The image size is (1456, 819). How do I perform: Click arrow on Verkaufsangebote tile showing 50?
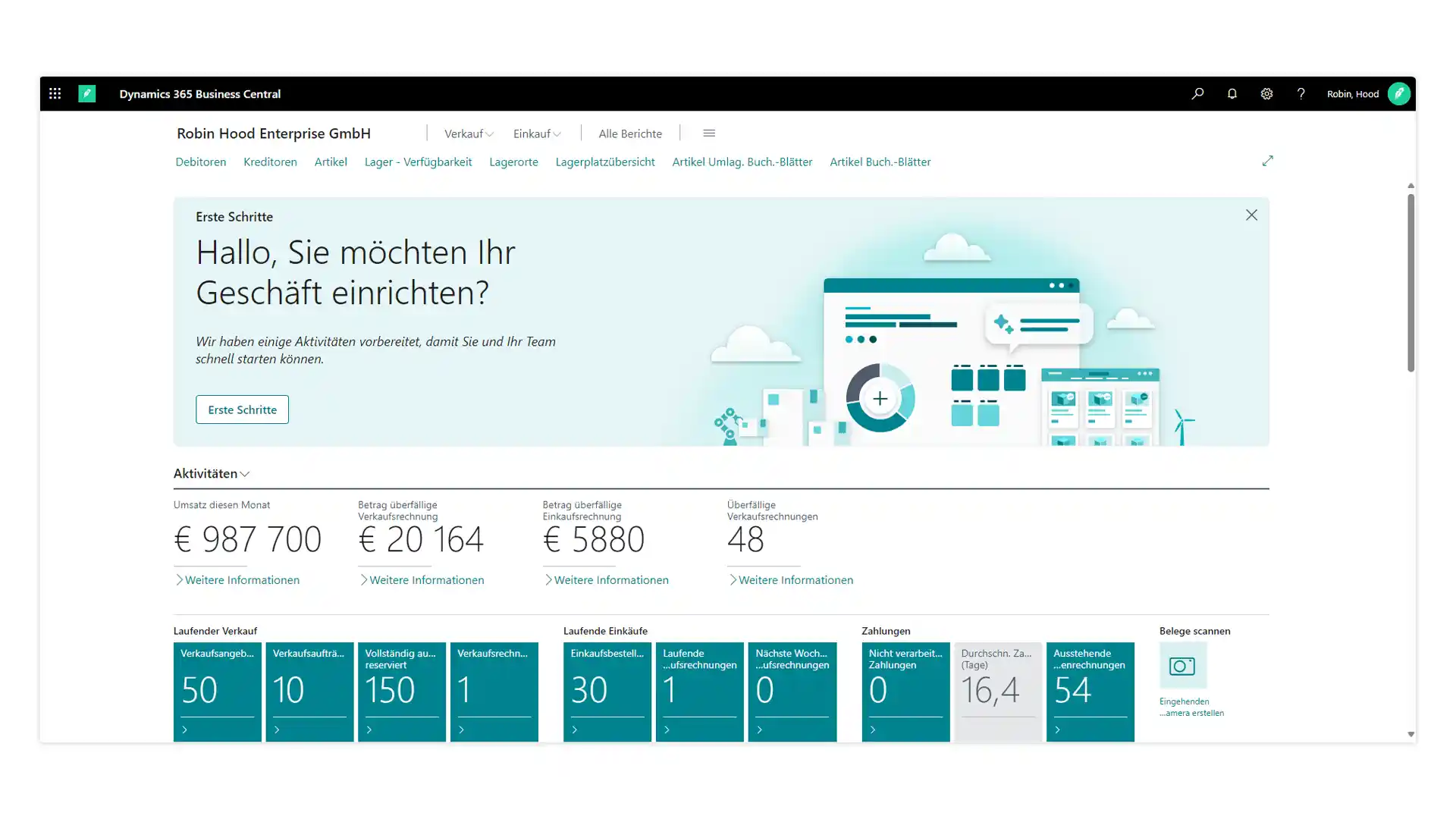coord(184,730)
